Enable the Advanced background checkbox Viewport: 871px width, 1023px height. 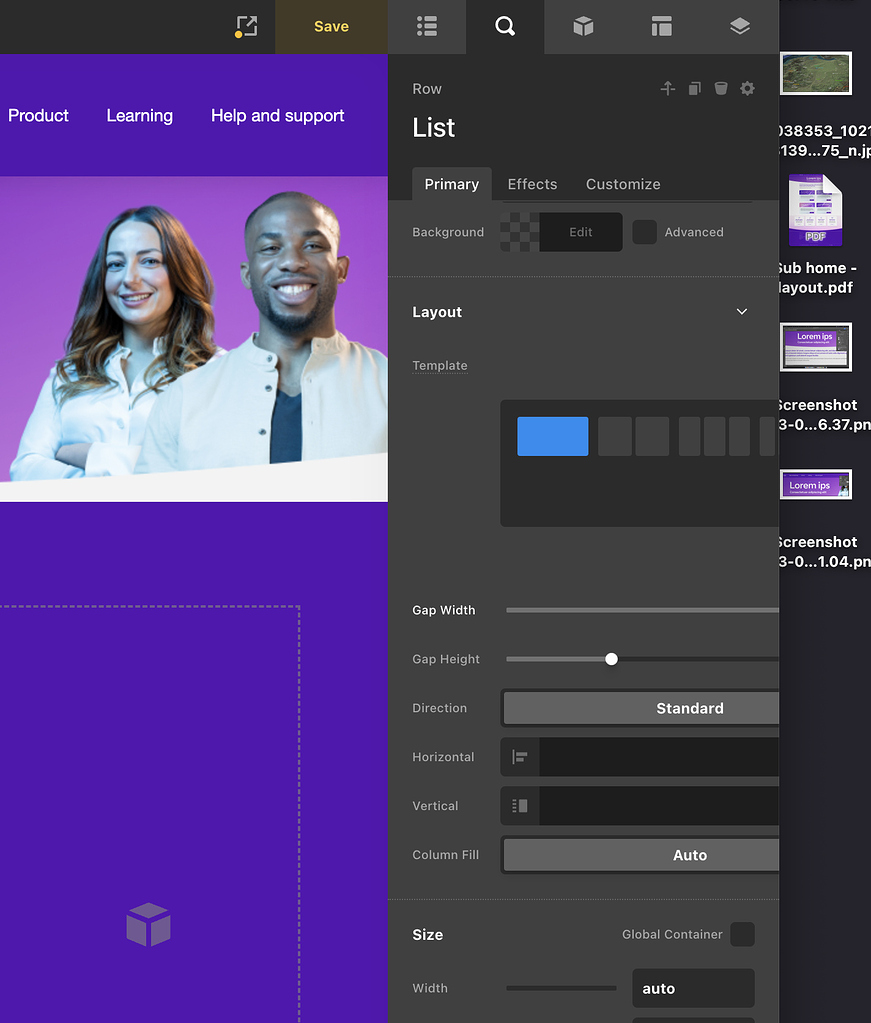click(x=644, y=231)
